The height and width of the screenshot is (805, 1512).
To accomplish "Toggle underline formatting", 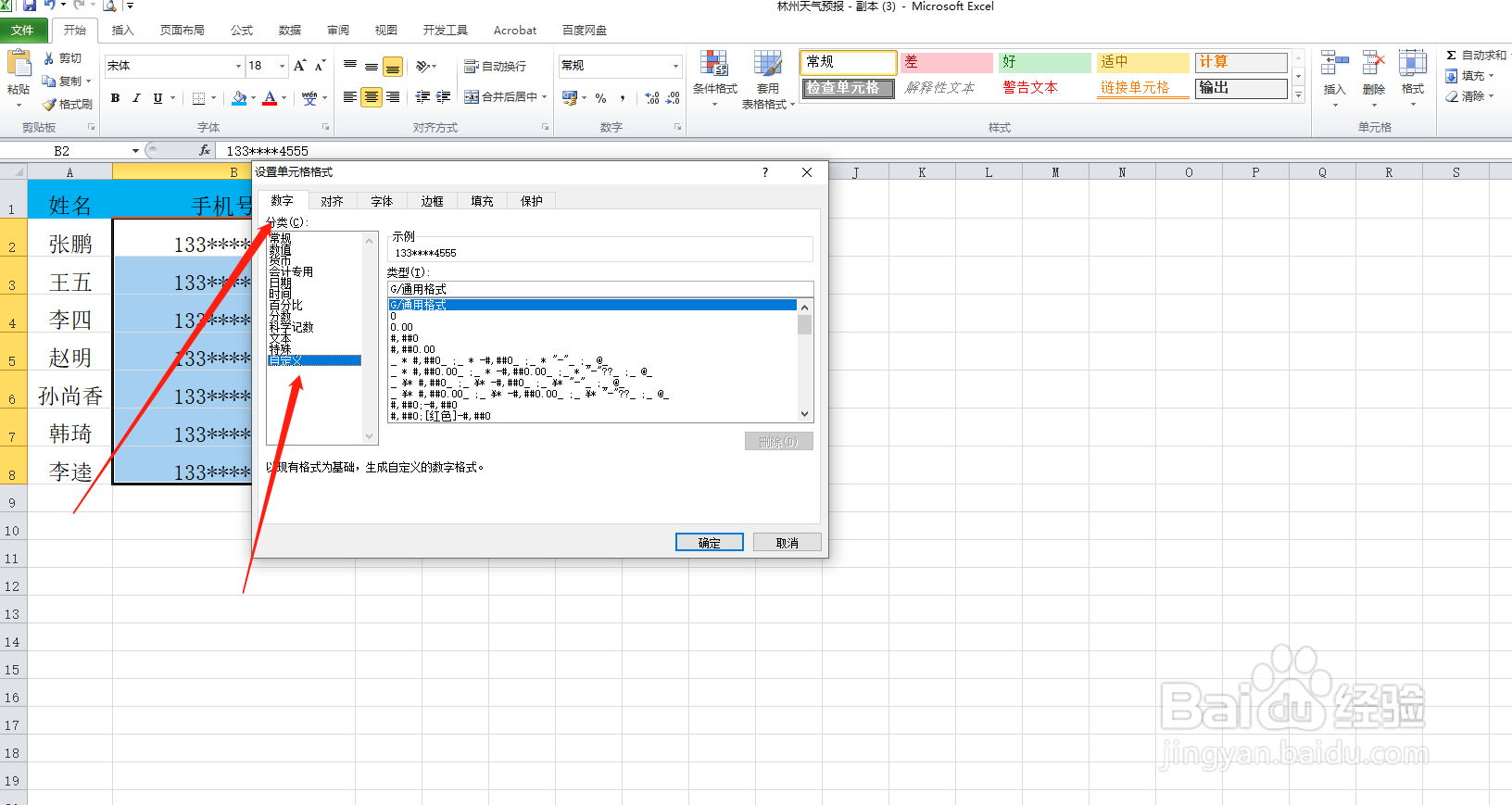I will point(157,97).
